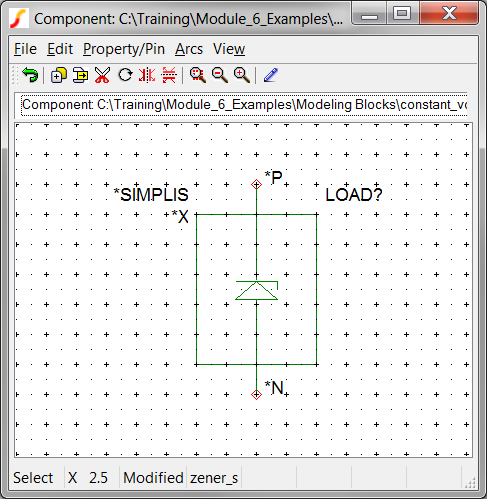Click the Duplicate toolbar icon
This screenshot has width=487, height=499.
58,75
